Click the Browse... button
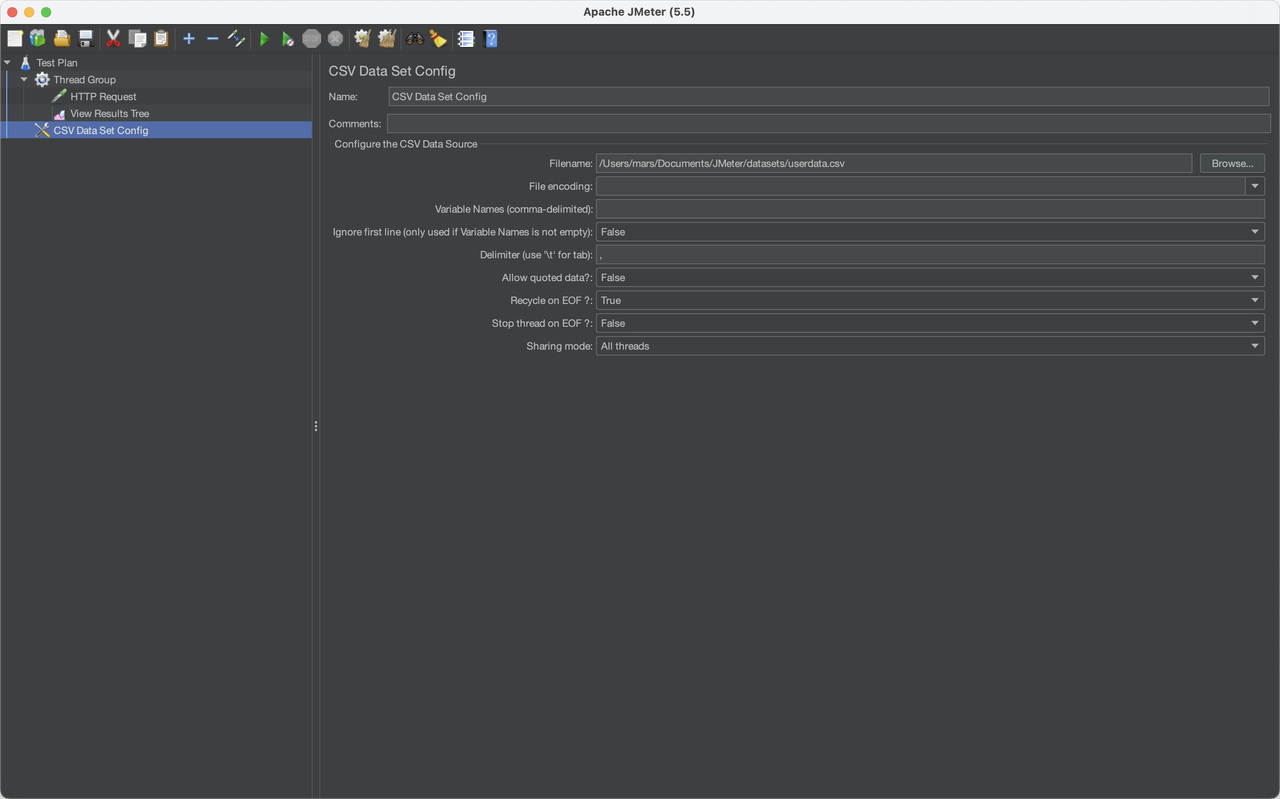 [x=1232, y=163]
